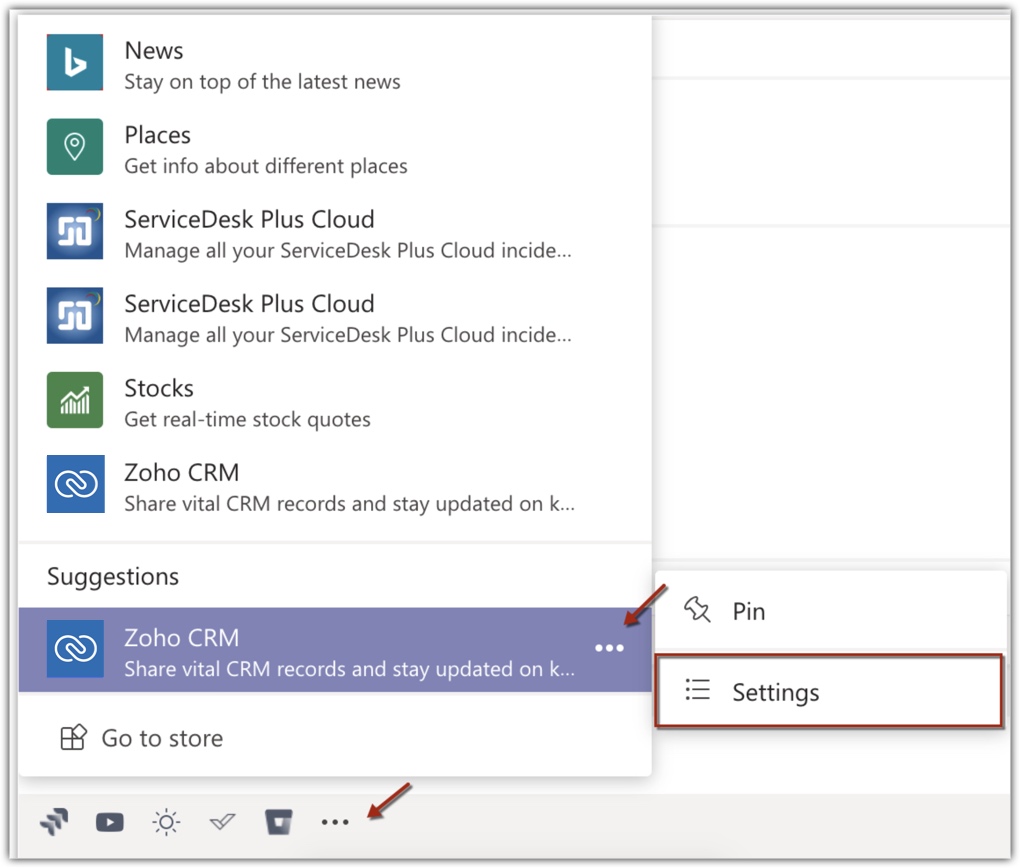This screenshot has width=1020, height=868.
Task: Click the YouTube icon in the toolbar
Action: [110, 822]
